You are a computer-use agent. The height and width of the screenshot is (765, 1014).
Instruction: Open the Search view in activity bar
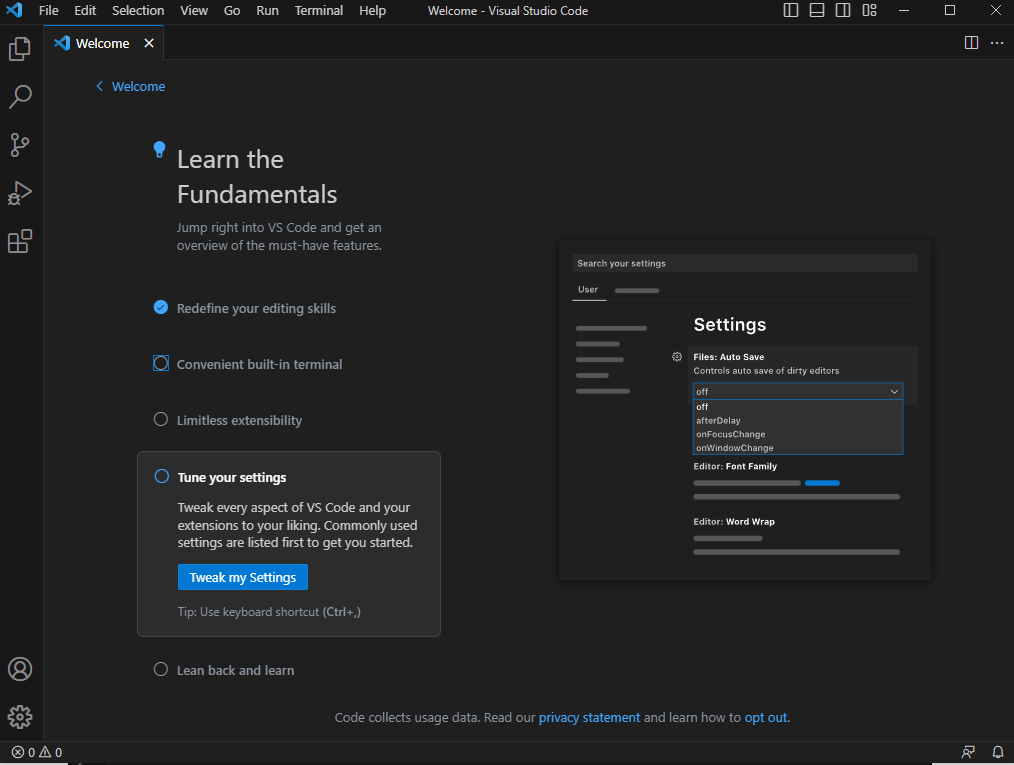(20, 96)
